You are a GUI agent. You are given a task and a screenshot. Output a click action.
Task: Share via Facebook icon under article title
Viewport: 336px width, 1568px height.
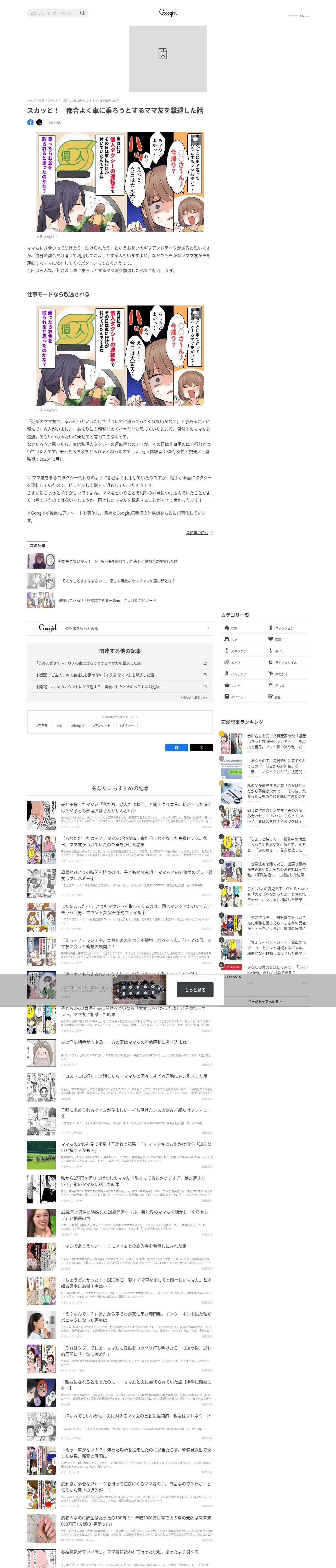click(x=31, y=122)
